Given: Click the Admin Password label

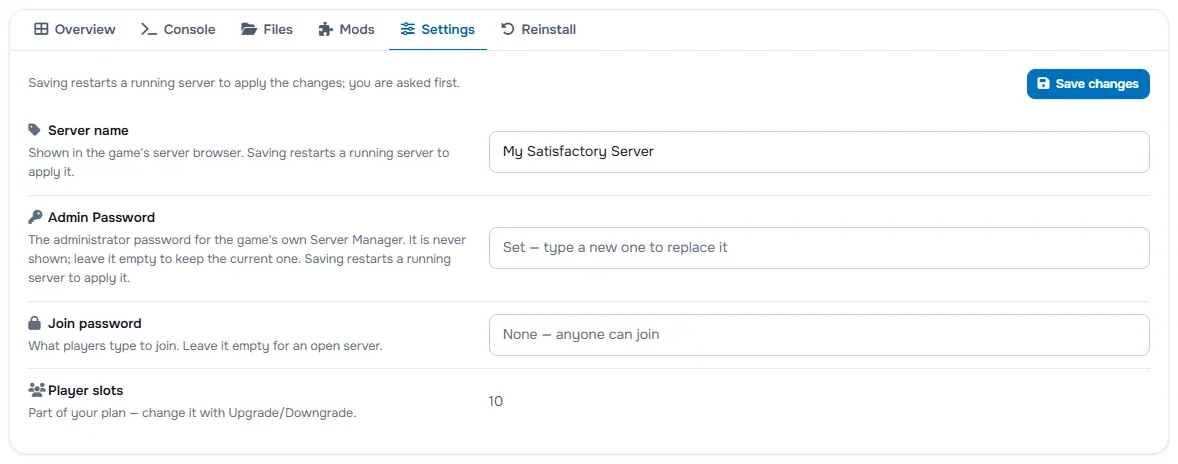Looking at the screenshot, I should 101,217.
